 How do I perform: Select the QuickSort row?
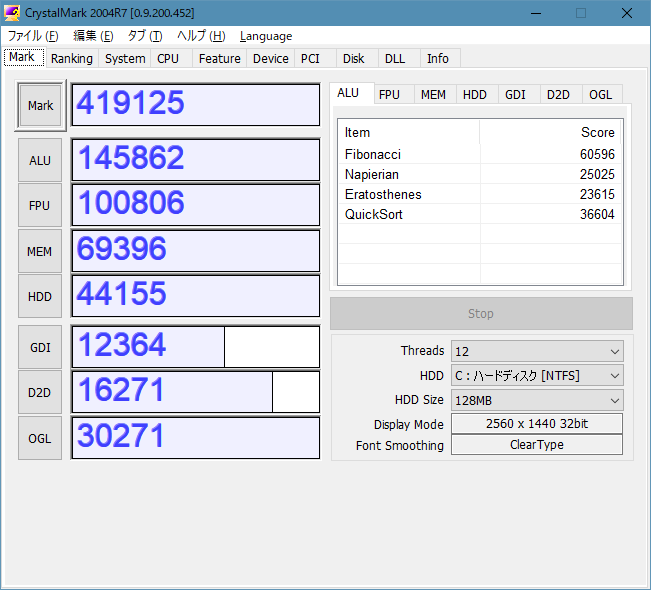point(480,214)
